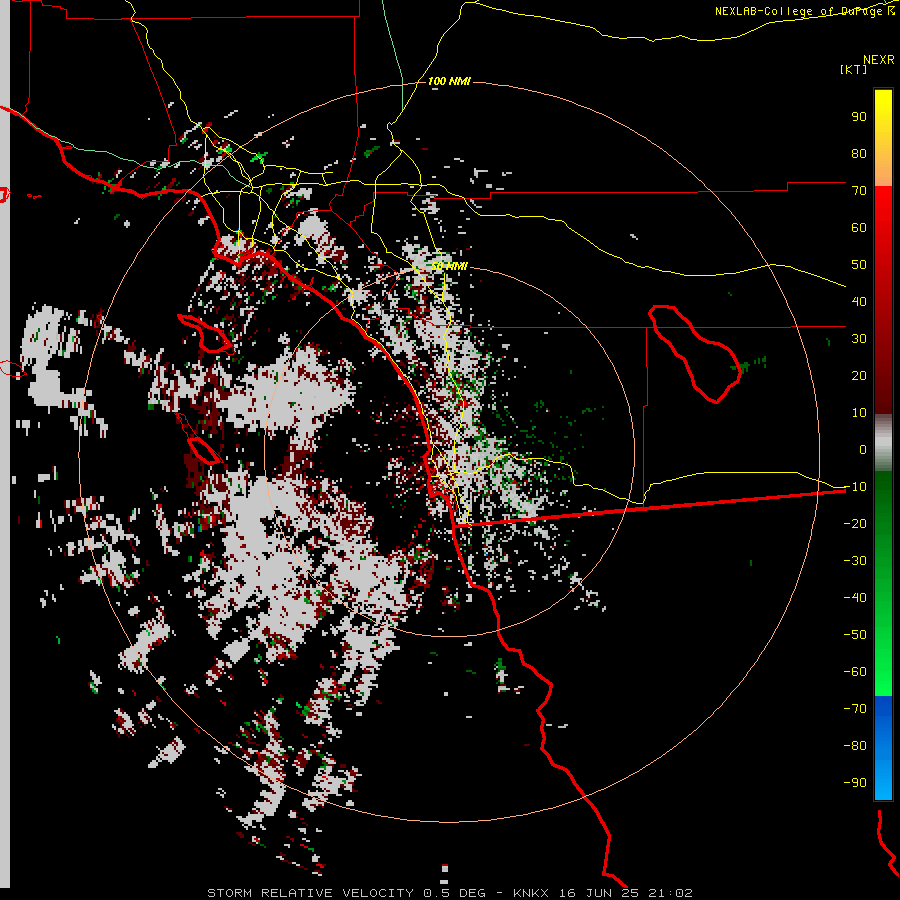Select the -20 kt scale label
Viewport: 900px width, 900px height.
pyautogui.click(x=855, y=524)
